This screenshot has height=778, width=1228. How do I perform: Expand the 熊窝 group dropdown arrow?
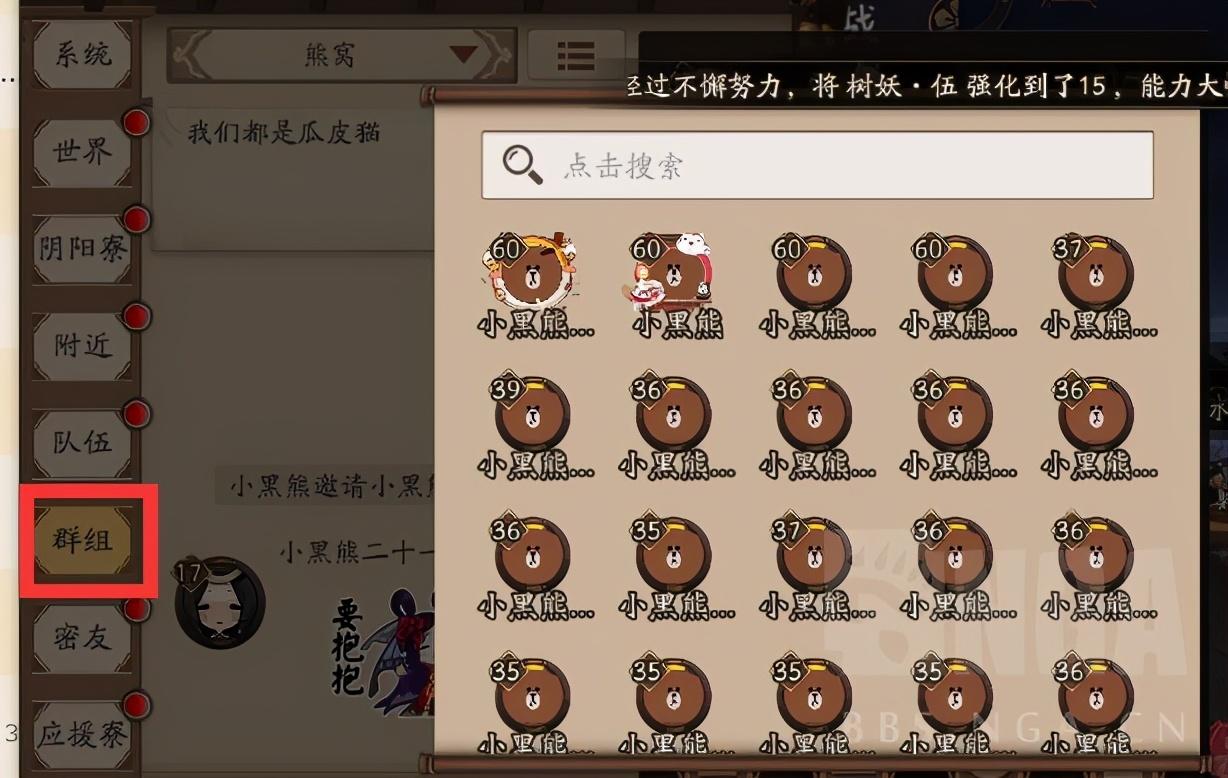click(464, 54)
